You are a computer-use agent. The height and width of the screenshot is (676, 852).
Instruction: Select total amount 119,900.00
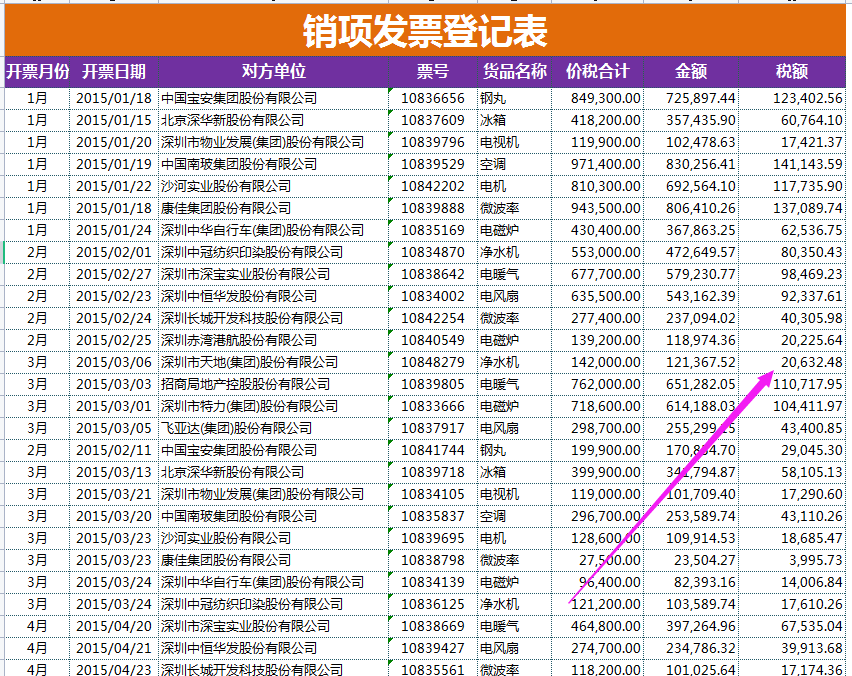[x=598, y=142]
